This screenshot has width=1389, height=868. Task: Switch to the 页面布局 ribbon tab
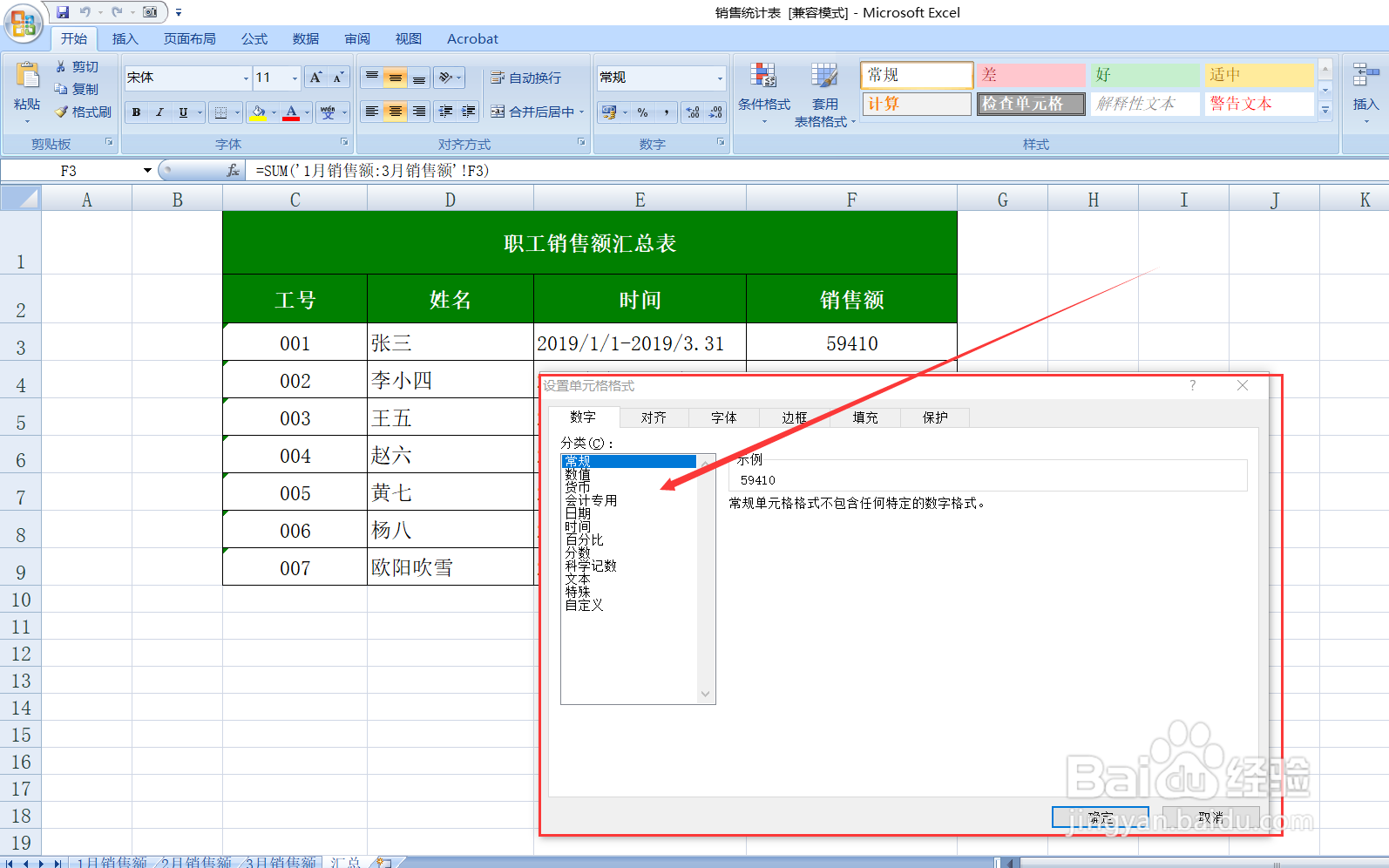(x=190, y=38)
